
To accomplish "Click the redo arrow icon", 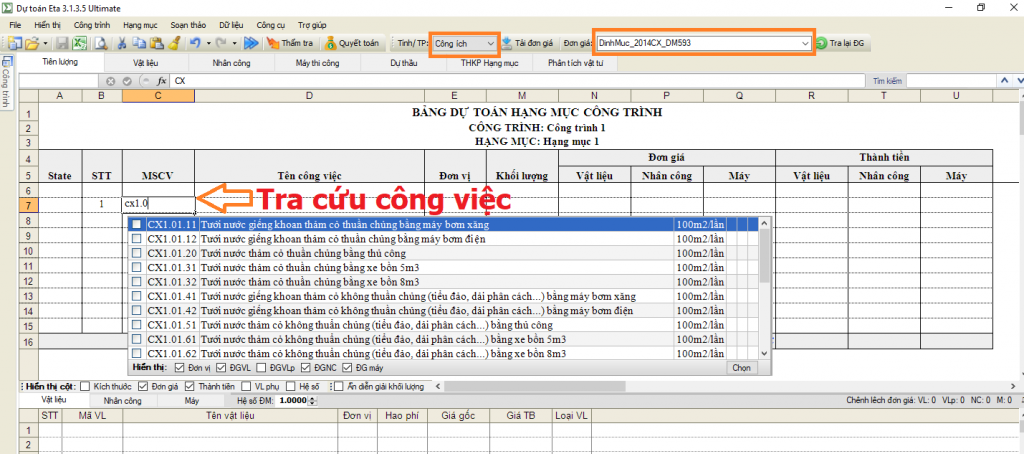I will (x=221, y=43).
